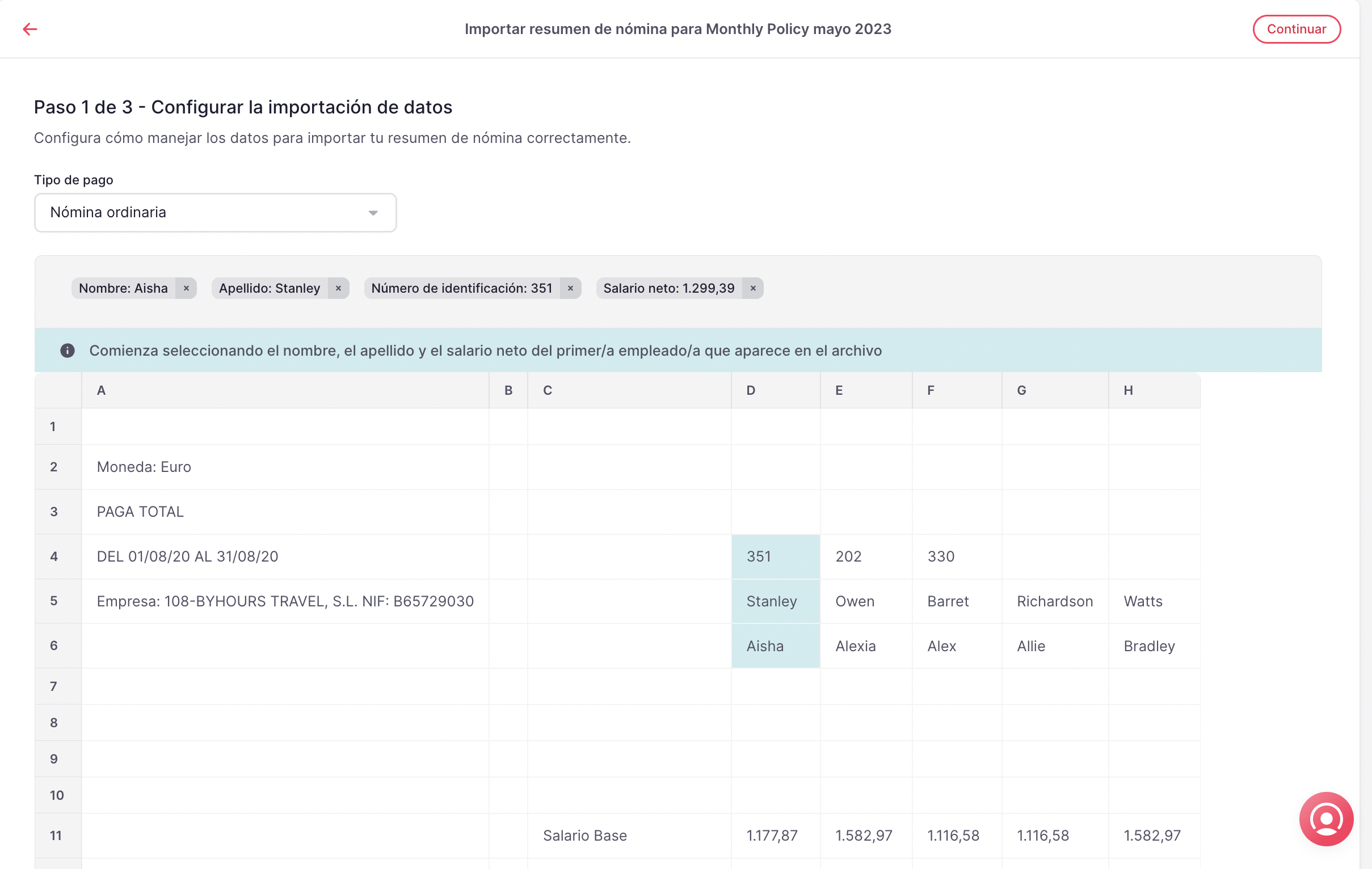Image resolution: width=1372 pixels, height=869 pixels.
Task: Click row header 5
Action: tap(58, 601)
